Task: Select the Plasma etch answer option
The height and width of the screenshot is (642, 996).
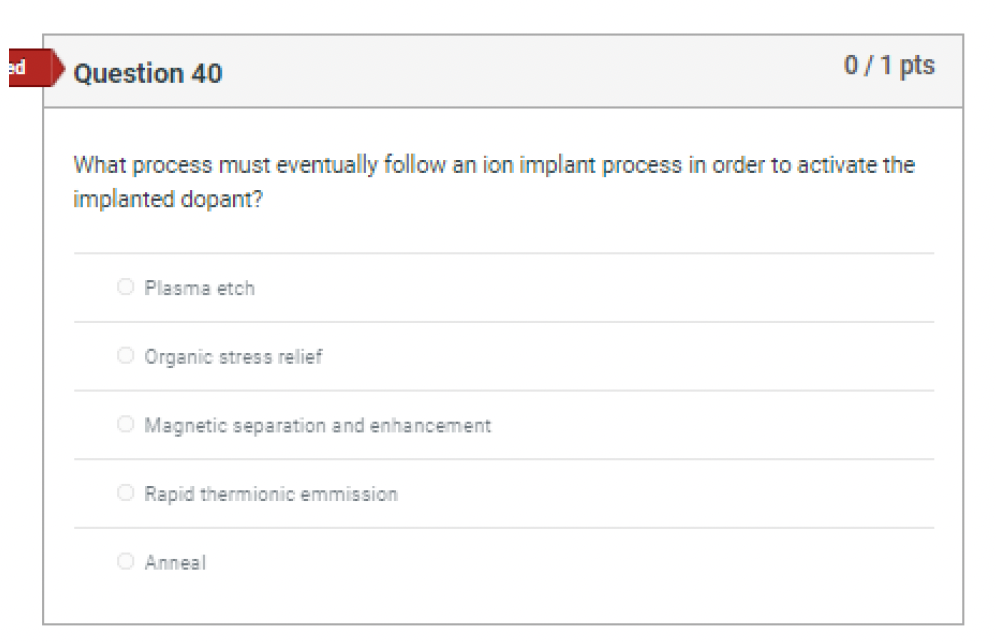Action: 124,286
